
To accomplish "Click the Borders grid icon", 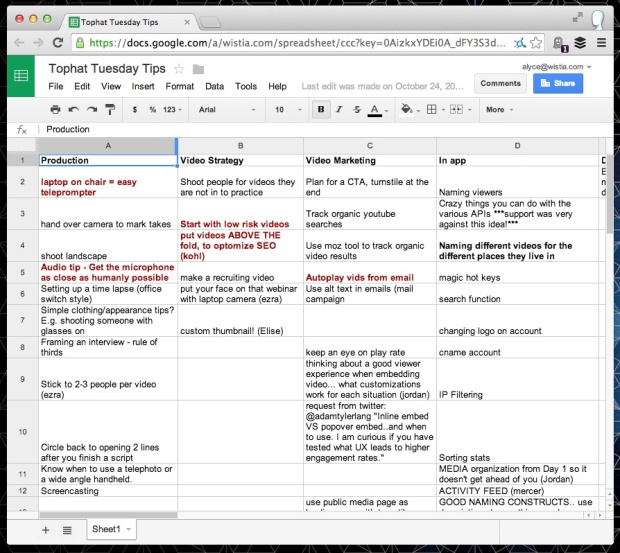I will pos(432,109).
